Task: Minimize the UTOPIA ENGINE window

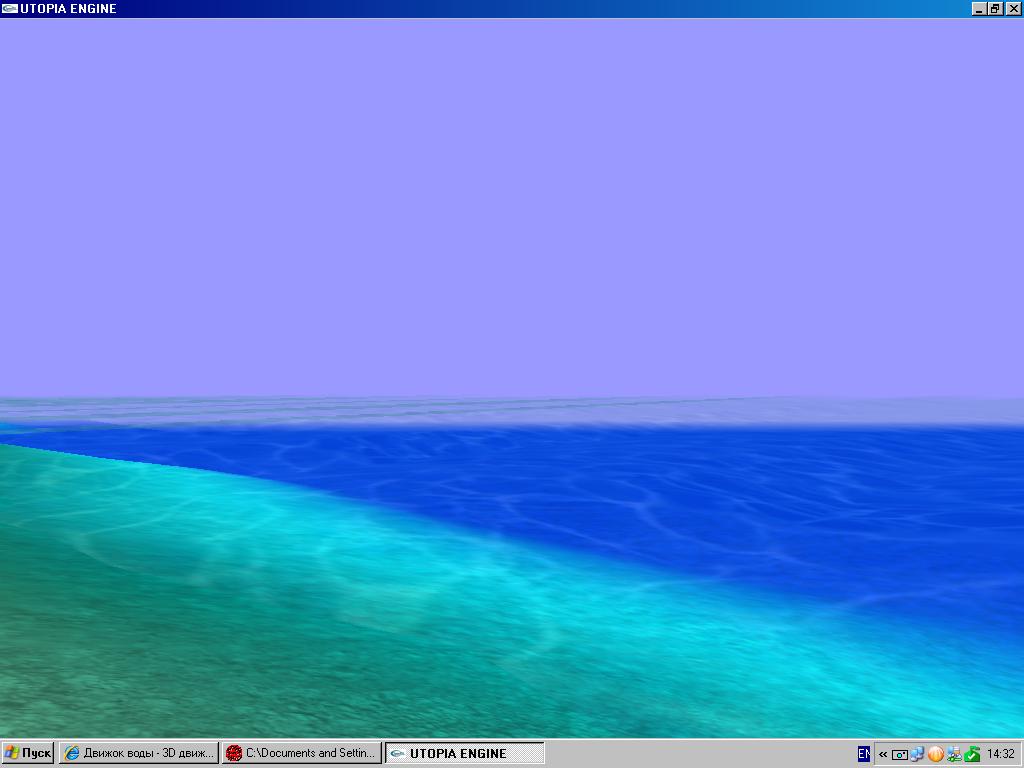Action: tap(978, 8)
